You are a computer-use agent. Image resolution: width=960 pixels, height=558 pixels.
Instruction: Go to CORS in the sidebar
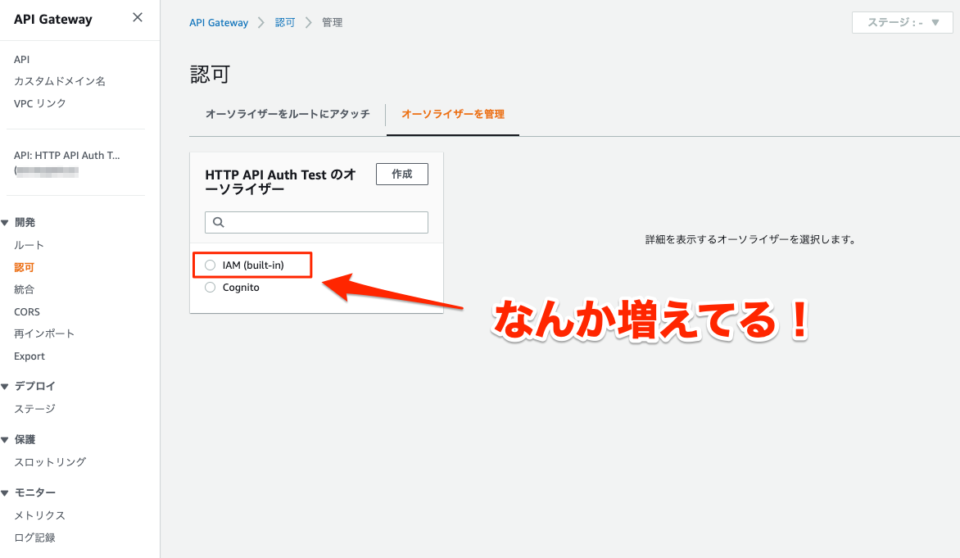[27, 312]
